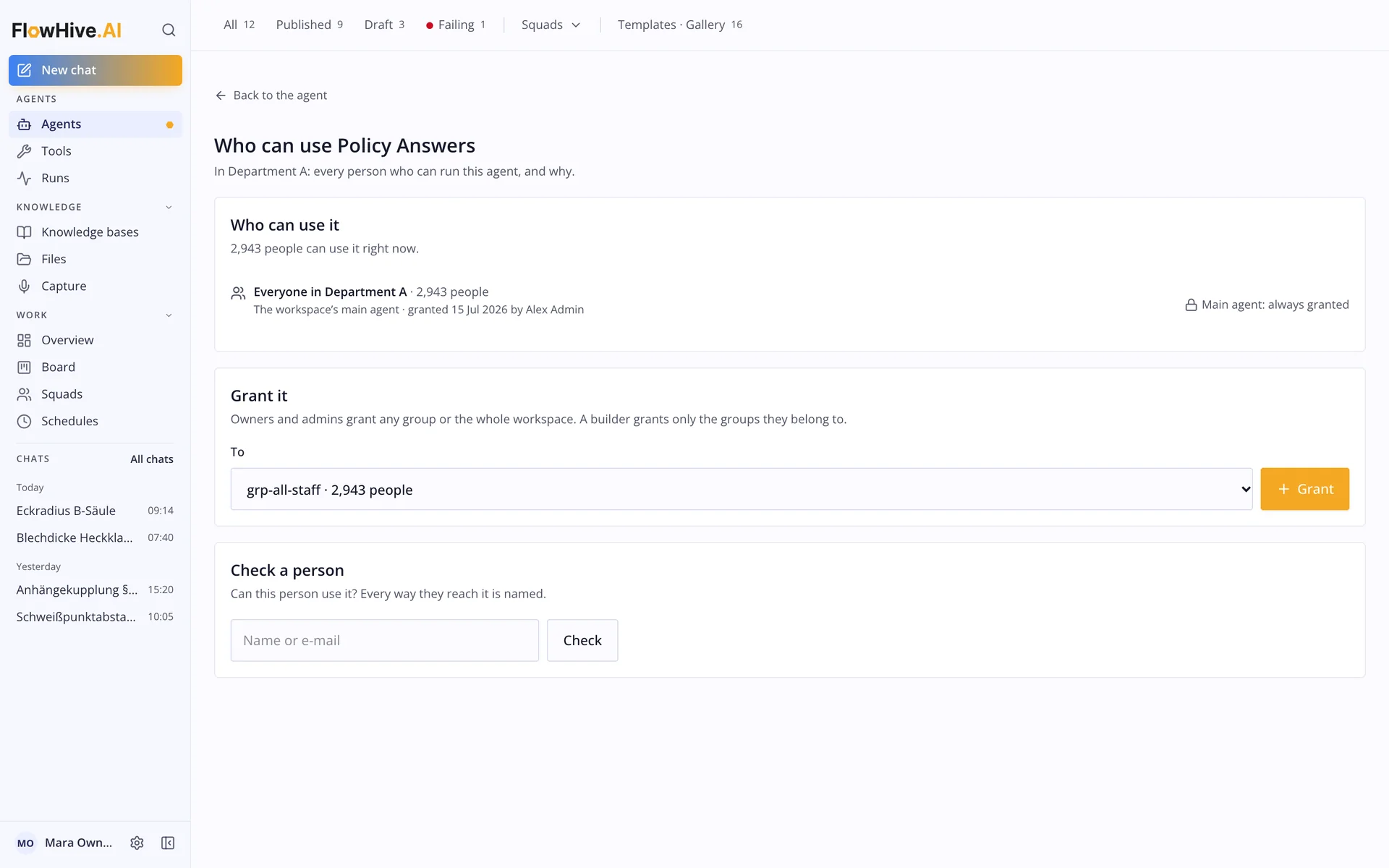This screenshot has width=1389, height=868.
Task: Open the Blechdicke Heckkla... chat
Action: (95, 537)
